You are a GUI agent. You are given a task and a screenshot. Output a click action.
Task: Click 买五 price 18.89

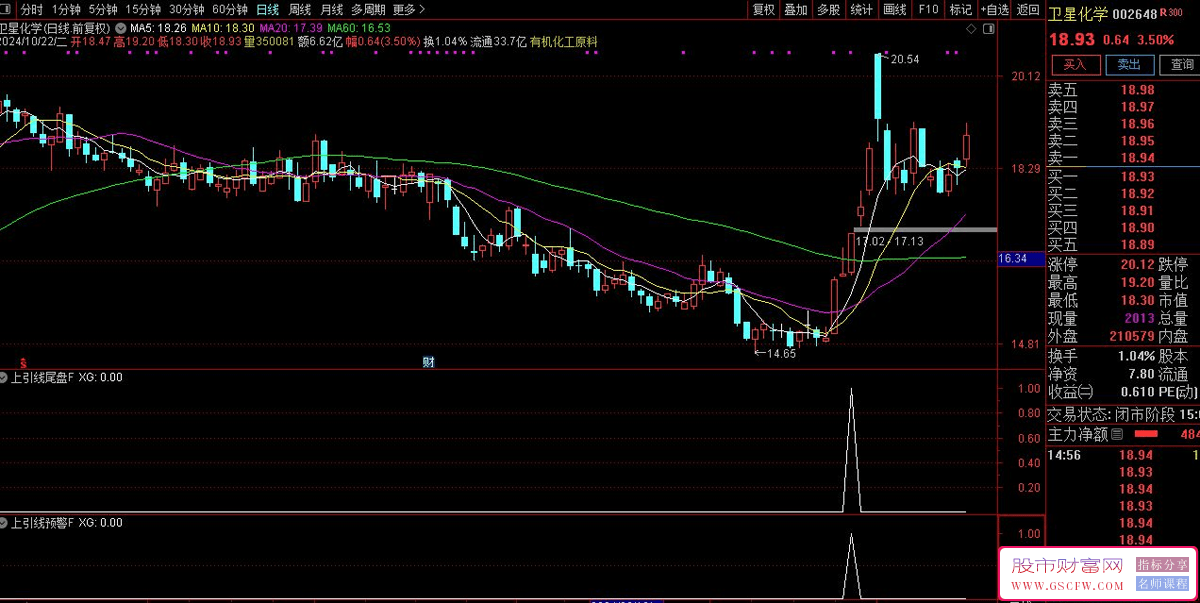(x=1137, y=245)
